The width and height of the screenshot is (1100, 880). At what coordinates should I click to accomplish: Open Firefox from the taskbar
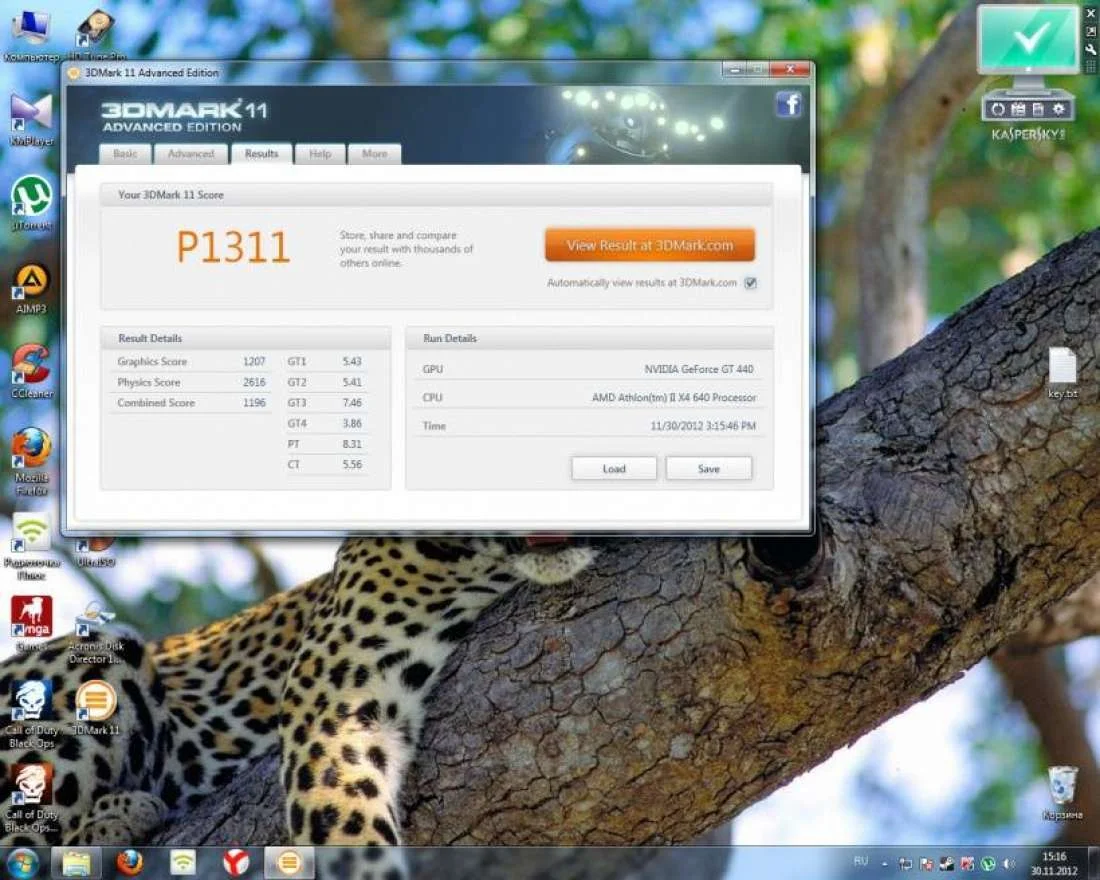(130, 862)
